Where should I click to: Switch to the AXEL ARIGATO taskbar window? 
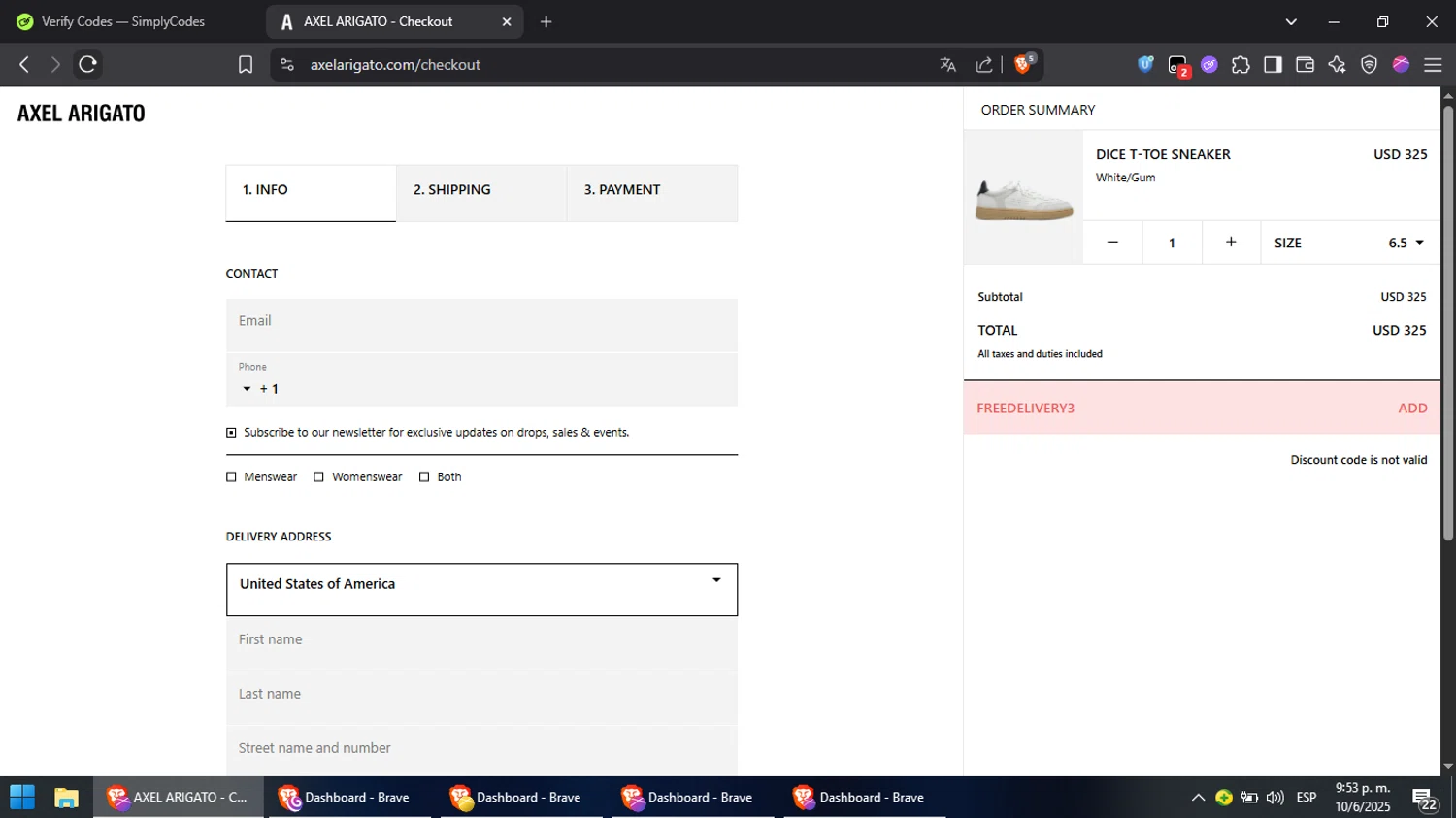pyautogui.click(x=179, y=798)
